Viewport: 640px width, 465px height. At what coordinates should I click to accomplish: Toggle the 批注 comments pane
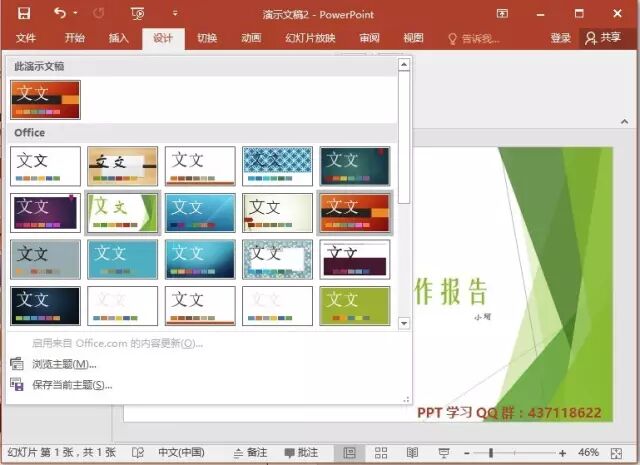301,452
